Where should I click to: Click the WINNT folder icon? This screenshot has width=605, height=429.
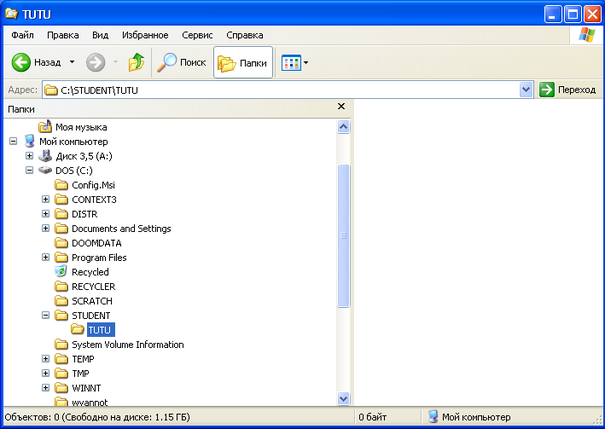click(61, 388)
